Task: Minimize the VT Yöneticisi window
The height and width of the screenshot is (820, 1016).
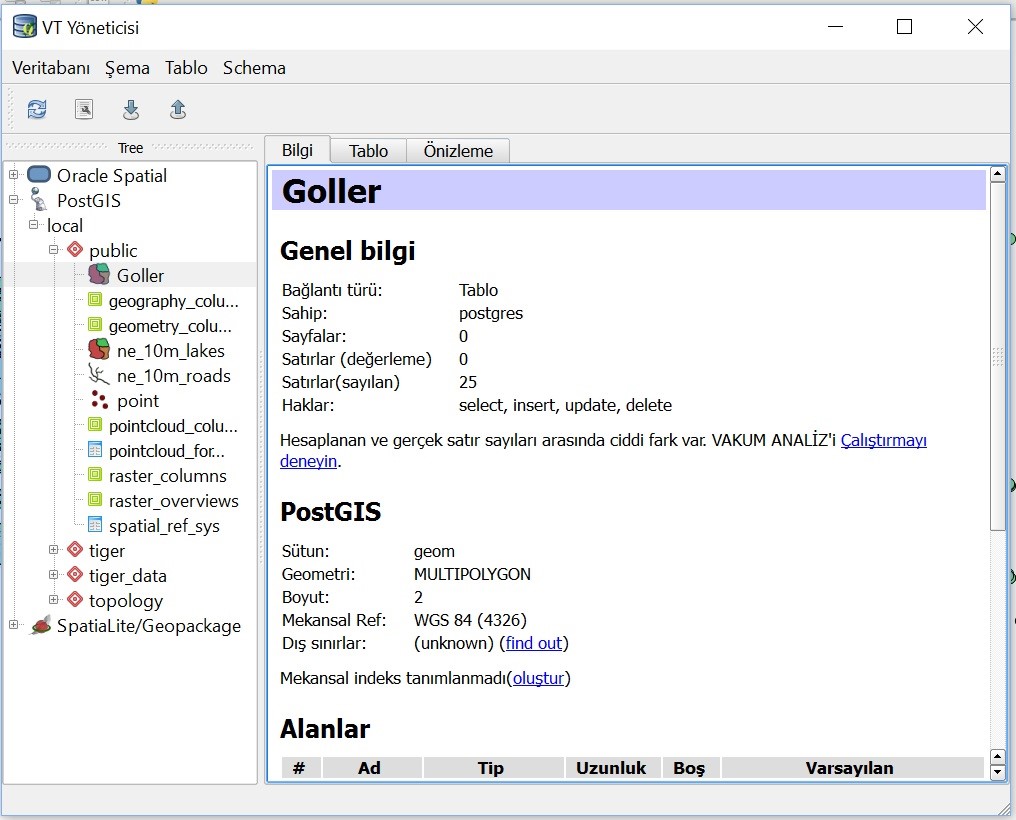Action: (x=836, y=27)
